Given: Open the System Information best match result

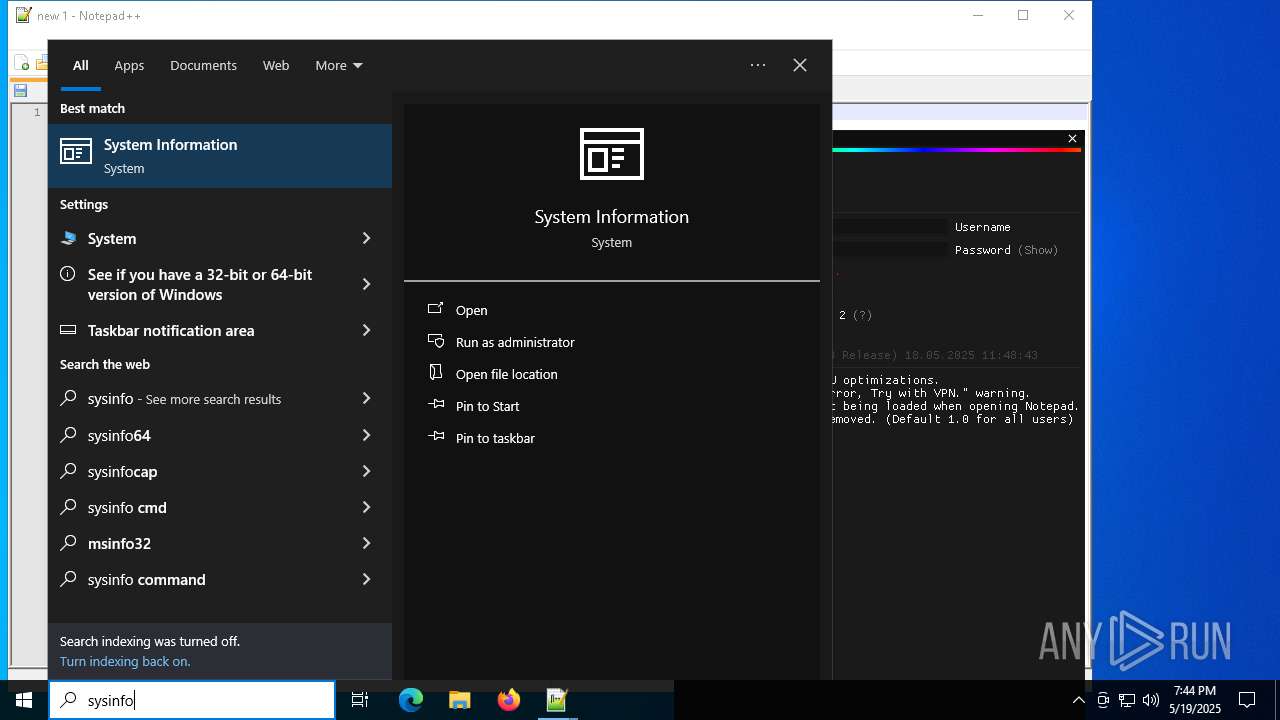Looking at the screenshot, I should 220,156.
